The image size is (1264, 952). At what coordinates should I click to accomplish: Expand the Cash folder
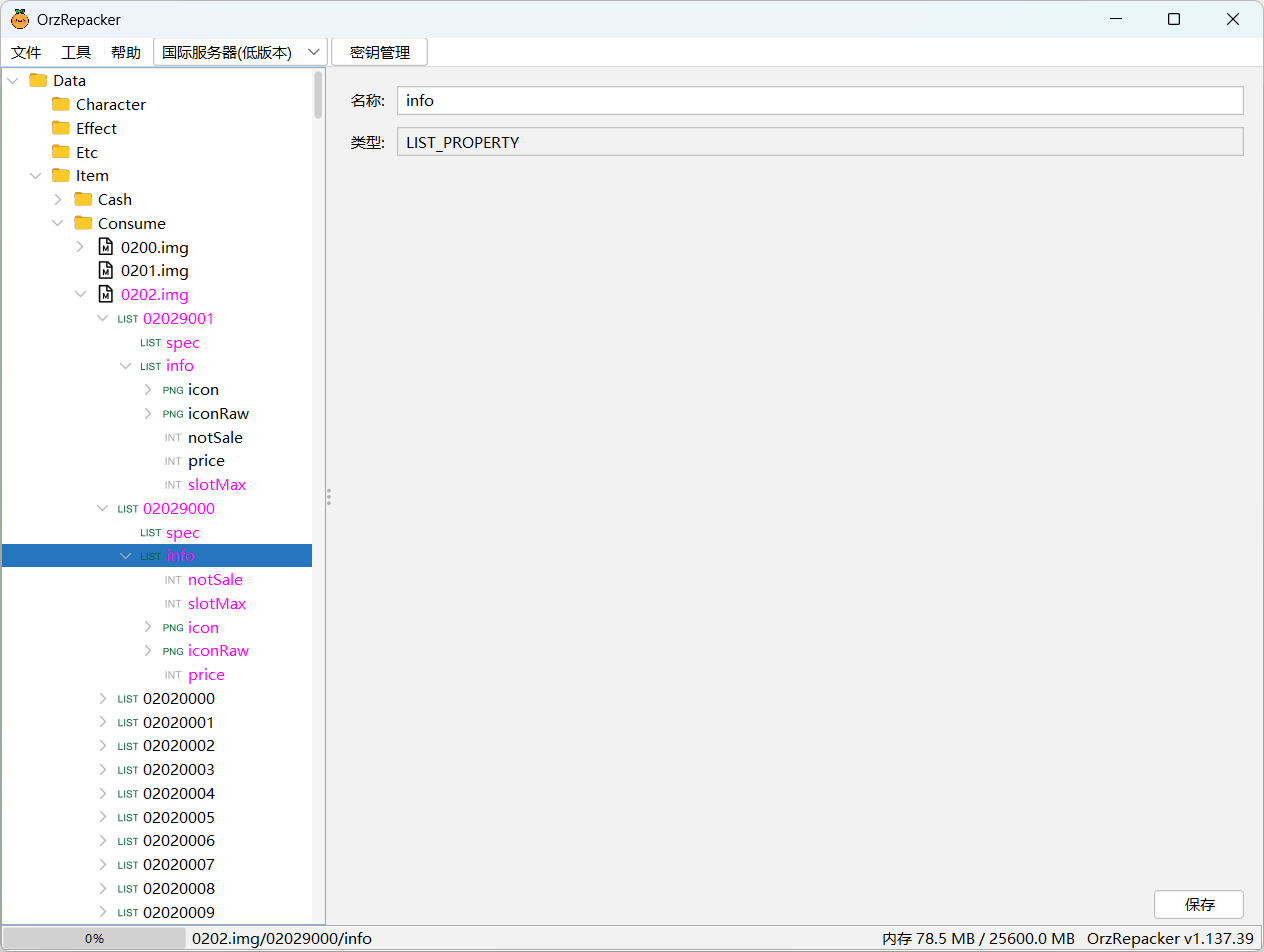[x=58, y=199]
